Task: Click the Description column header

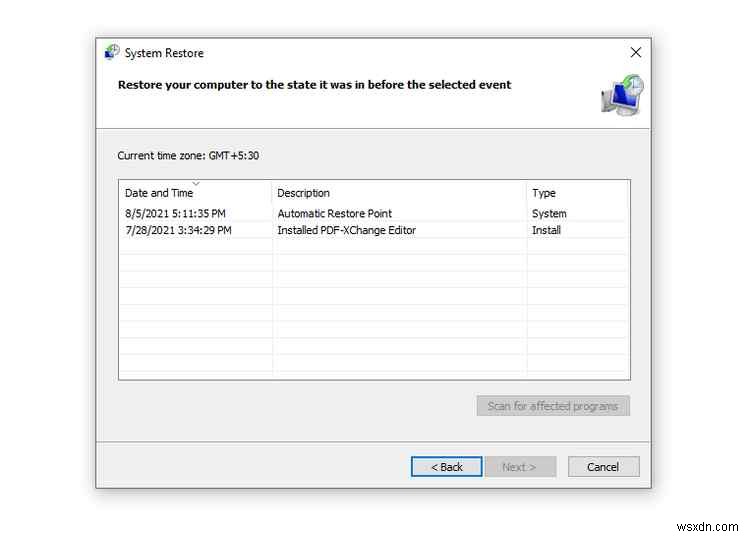Action: tap(399, 193)
